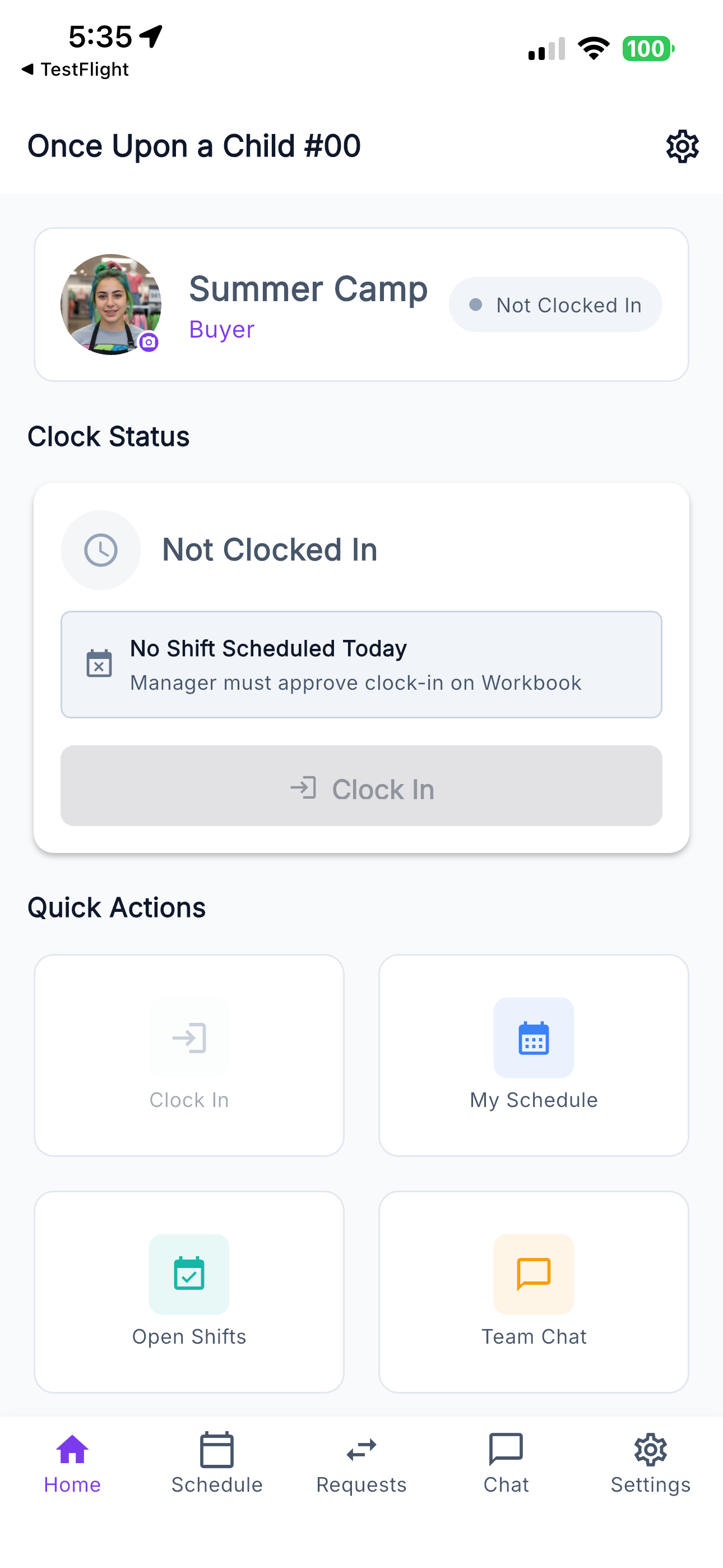Tap the Once Upon a Child #00 title

click(194, 146)
